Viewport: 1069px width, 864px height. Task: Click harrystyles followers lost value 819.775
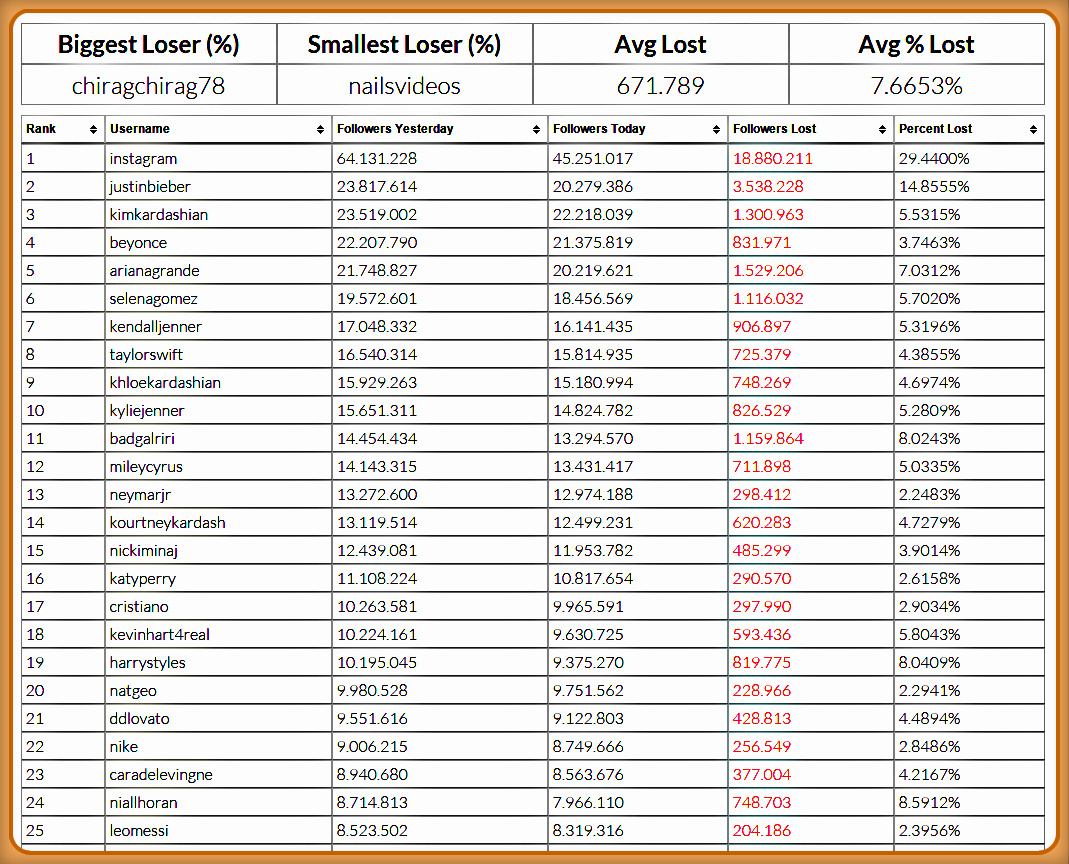point(762,663)
